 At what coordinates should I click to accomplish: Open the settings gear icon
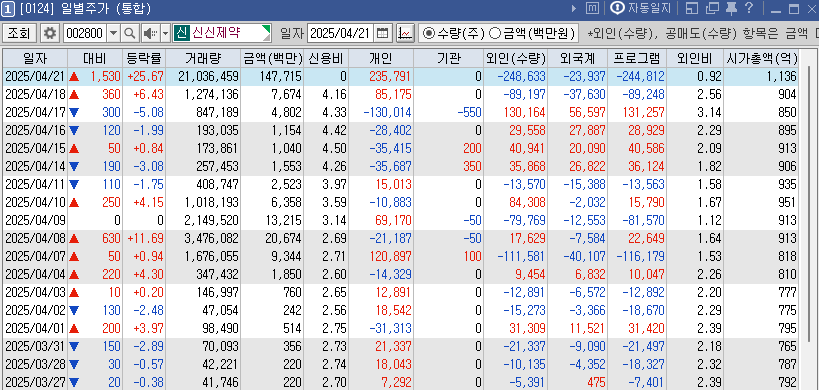pyautogui.click(x=50, y=33)
